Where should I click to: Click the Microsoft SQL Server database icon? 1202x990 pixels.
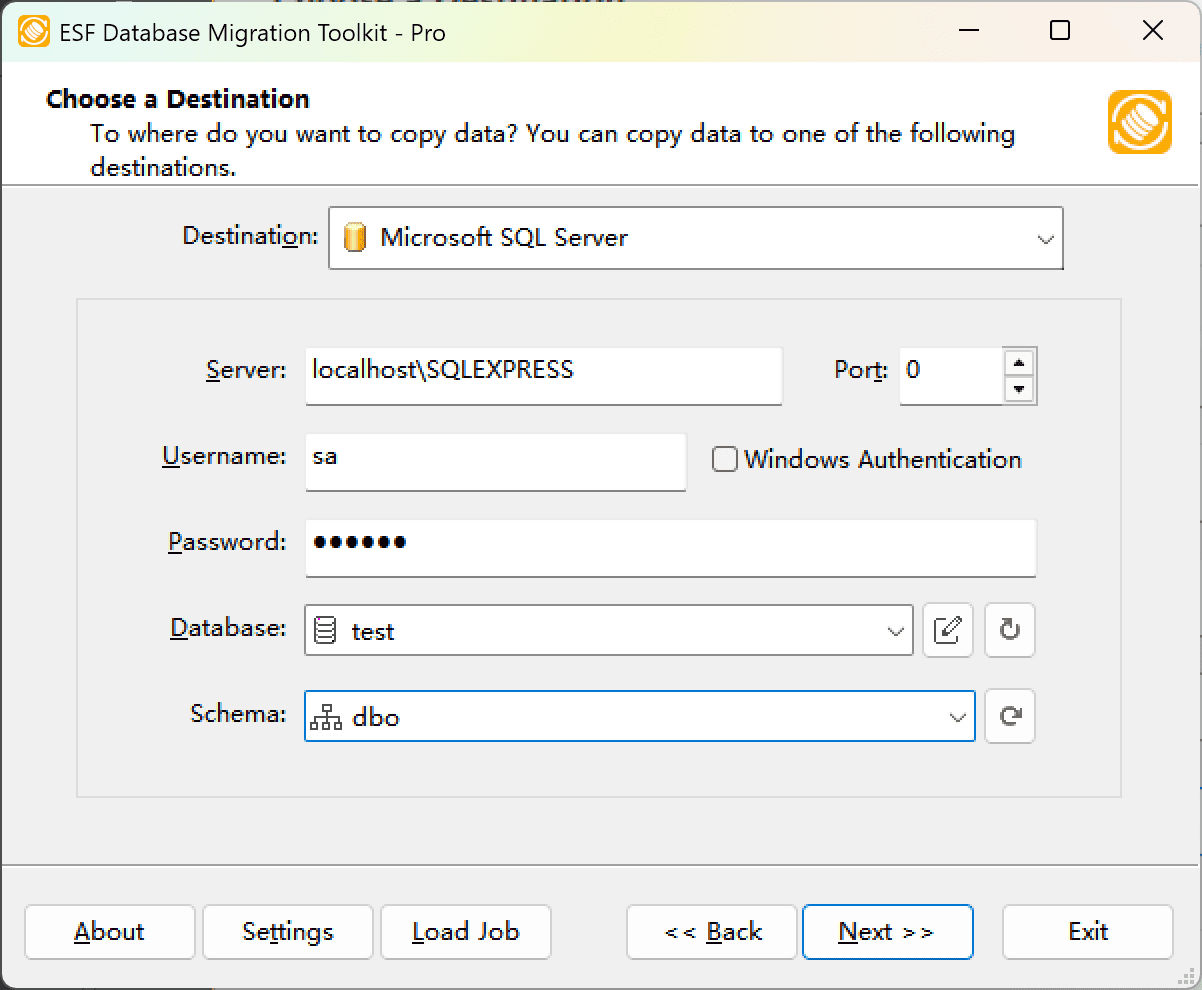point(357,238)
